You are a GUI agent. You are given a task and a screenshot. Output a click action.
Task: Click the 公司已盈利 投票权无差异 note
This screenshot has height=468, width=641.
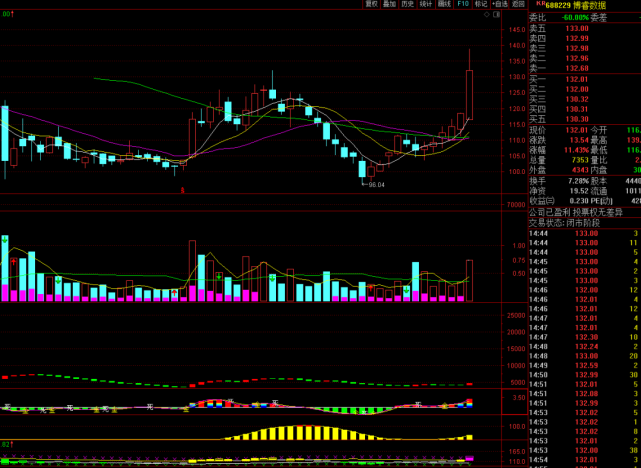[576, 213]
